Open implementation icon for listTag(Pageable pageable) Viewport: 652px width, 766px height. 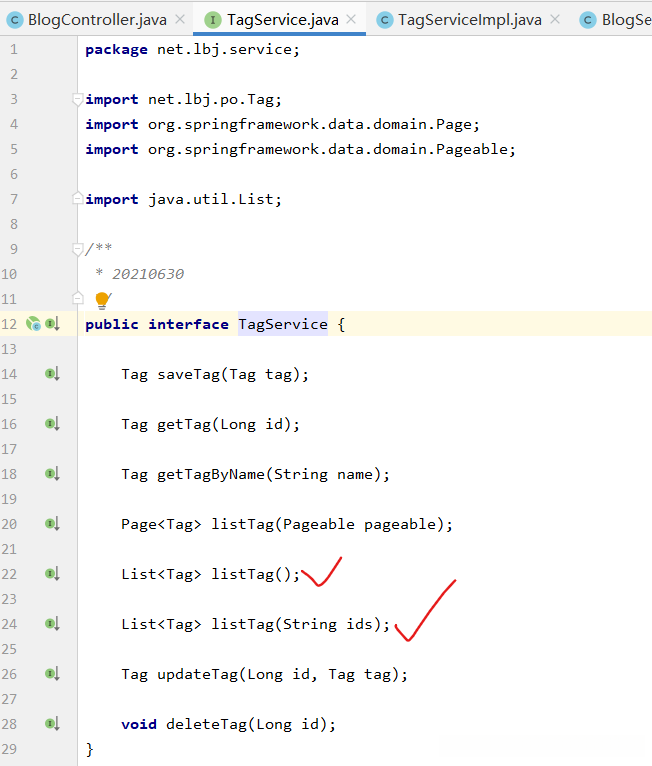[52, 524]
